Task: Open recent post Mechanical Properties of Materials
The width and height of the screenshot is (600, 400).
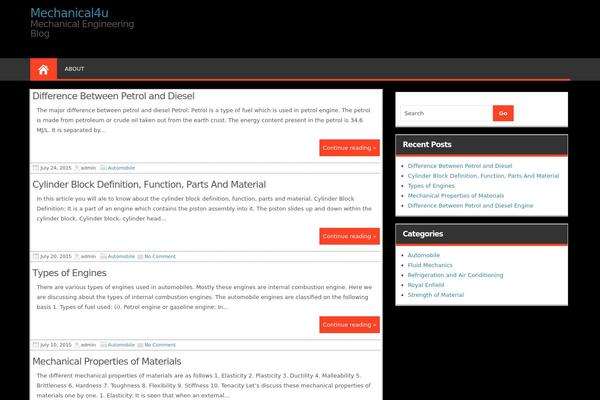Action: click(x=456, y=196)
